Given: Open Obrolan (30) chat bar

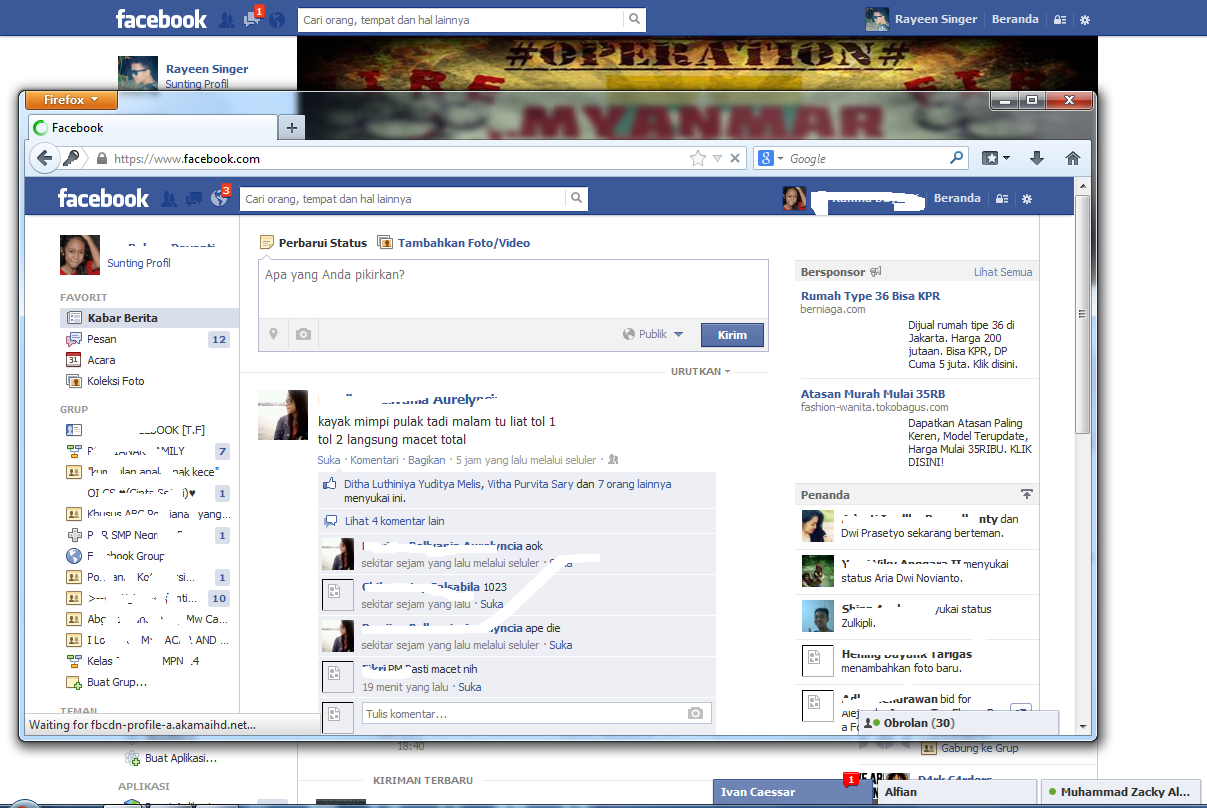Looking at the screenshot, I should pyautogui.click(x=957, y=723).
